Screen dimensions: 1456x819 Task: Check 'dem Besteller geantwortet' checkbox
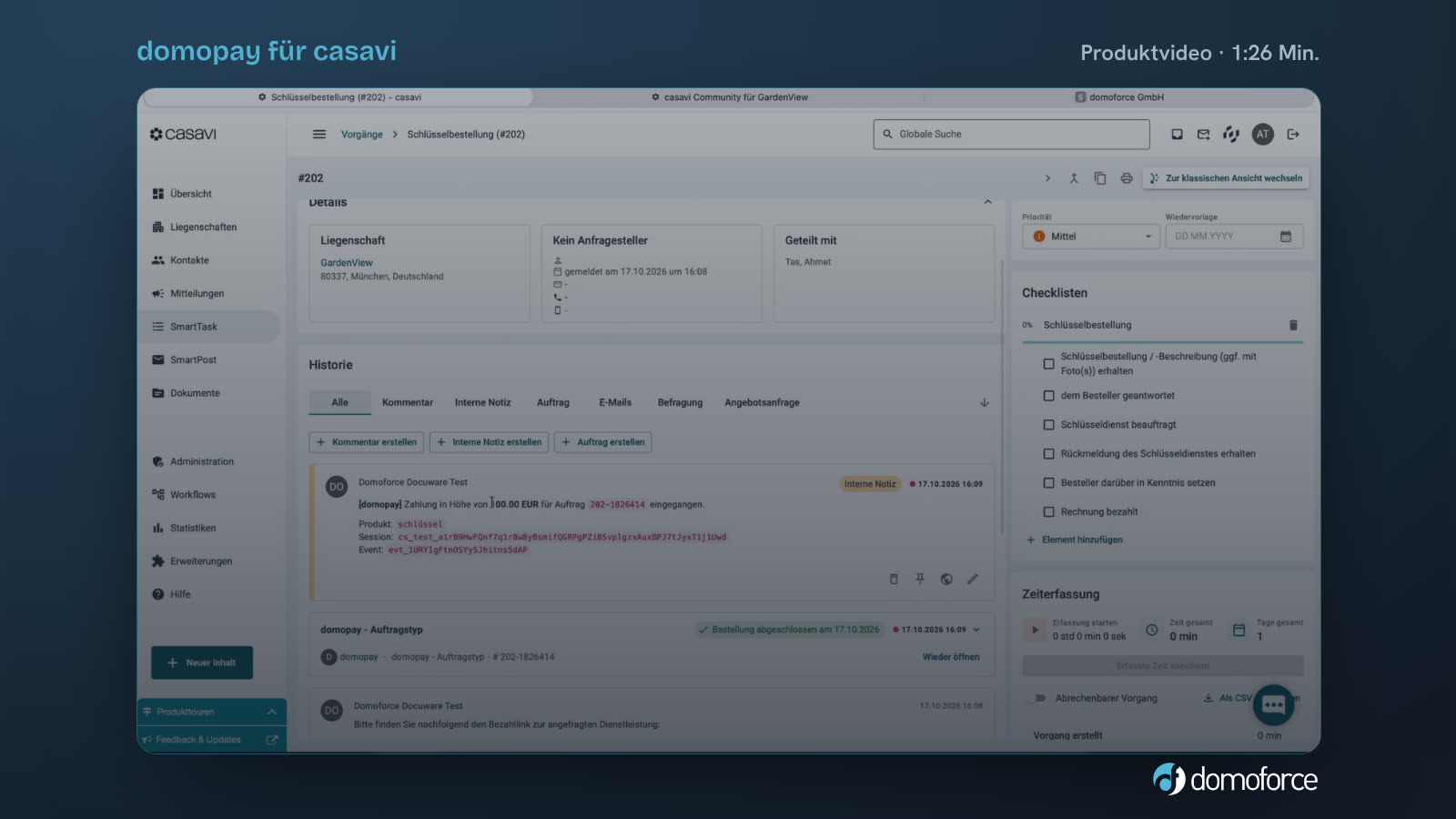pos(1048,396)
